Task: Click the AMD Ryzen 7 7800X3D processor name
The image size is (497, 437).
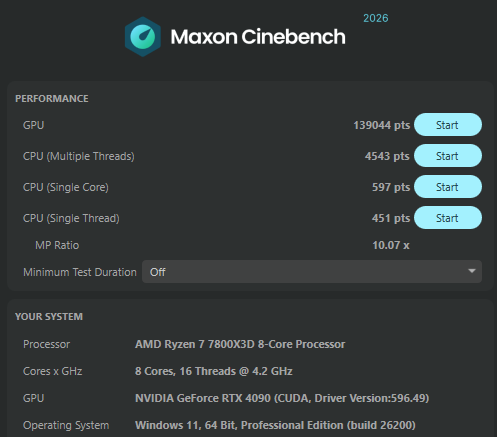Action: point(240,344)
